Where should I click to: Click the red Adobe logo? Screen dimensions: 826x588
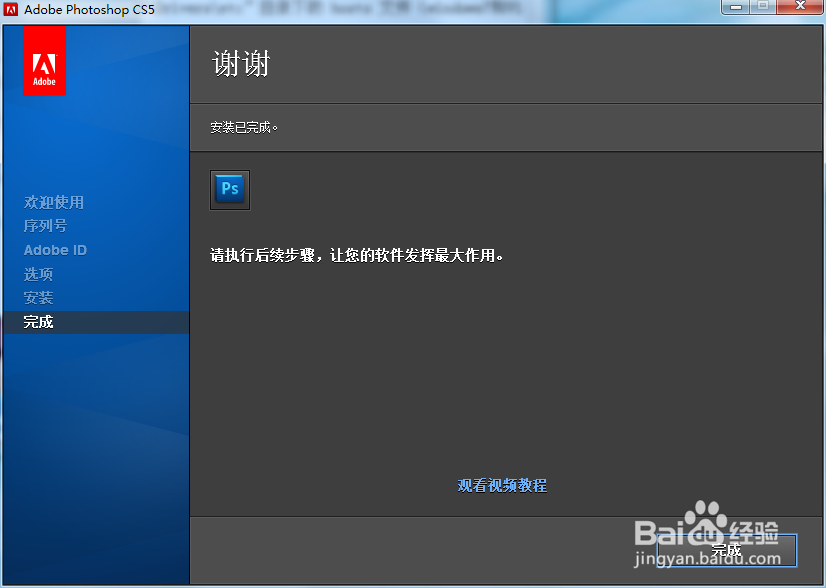[44, 61]
